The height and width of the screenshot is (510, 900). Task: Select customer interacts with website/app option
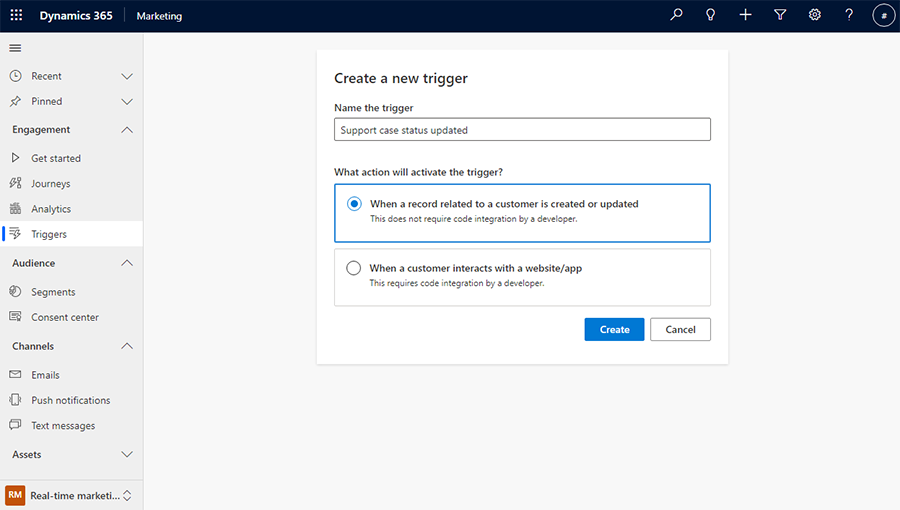coord(354,268)
